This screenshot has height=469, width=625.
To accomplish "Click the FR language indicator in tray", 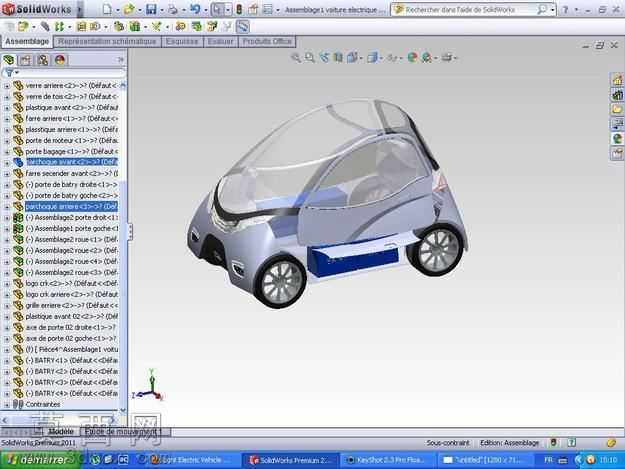I will click(x=548, y=460).
